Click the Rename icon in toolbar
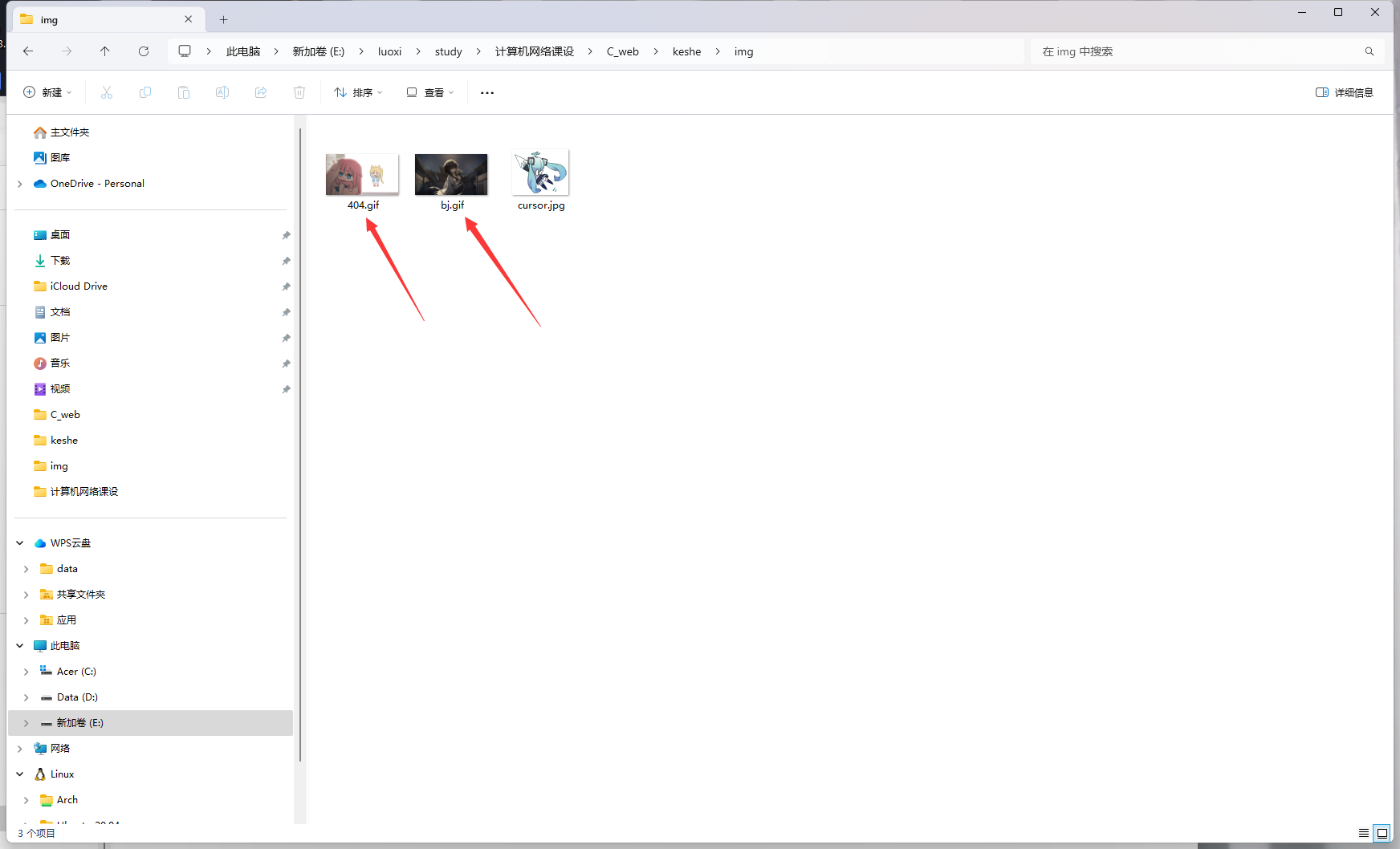1400x849 pixels. coord(222,92)
